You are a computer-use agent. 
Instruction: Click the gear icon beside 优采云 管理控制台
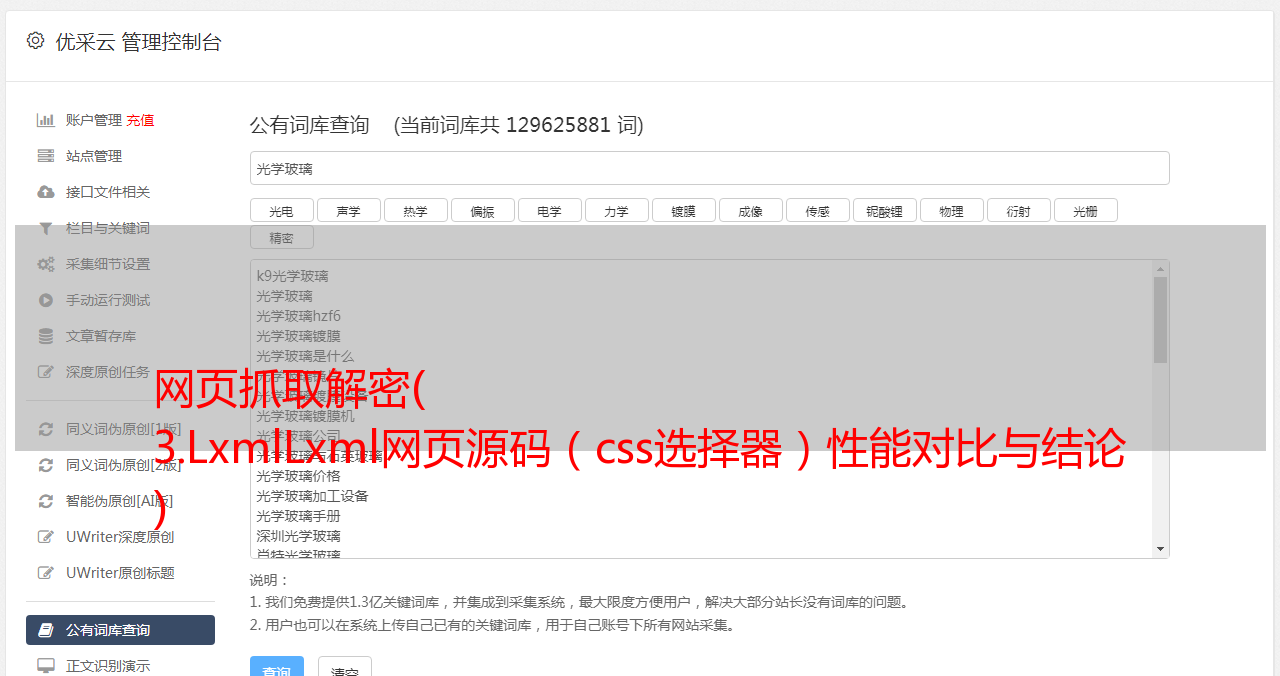(36, 41)
